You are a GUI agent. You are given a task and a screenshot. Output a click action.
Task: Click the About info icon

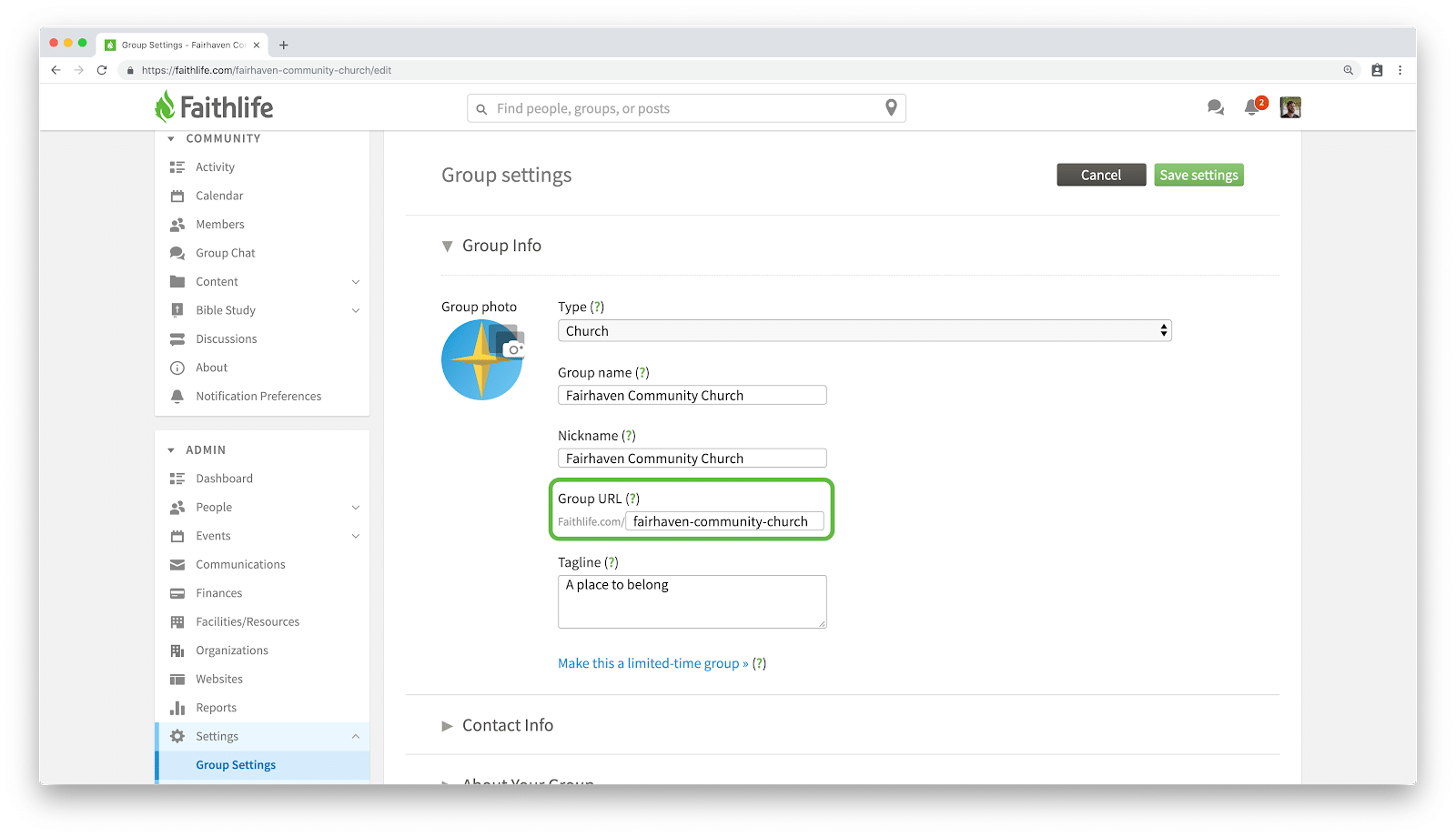(177, 368)
